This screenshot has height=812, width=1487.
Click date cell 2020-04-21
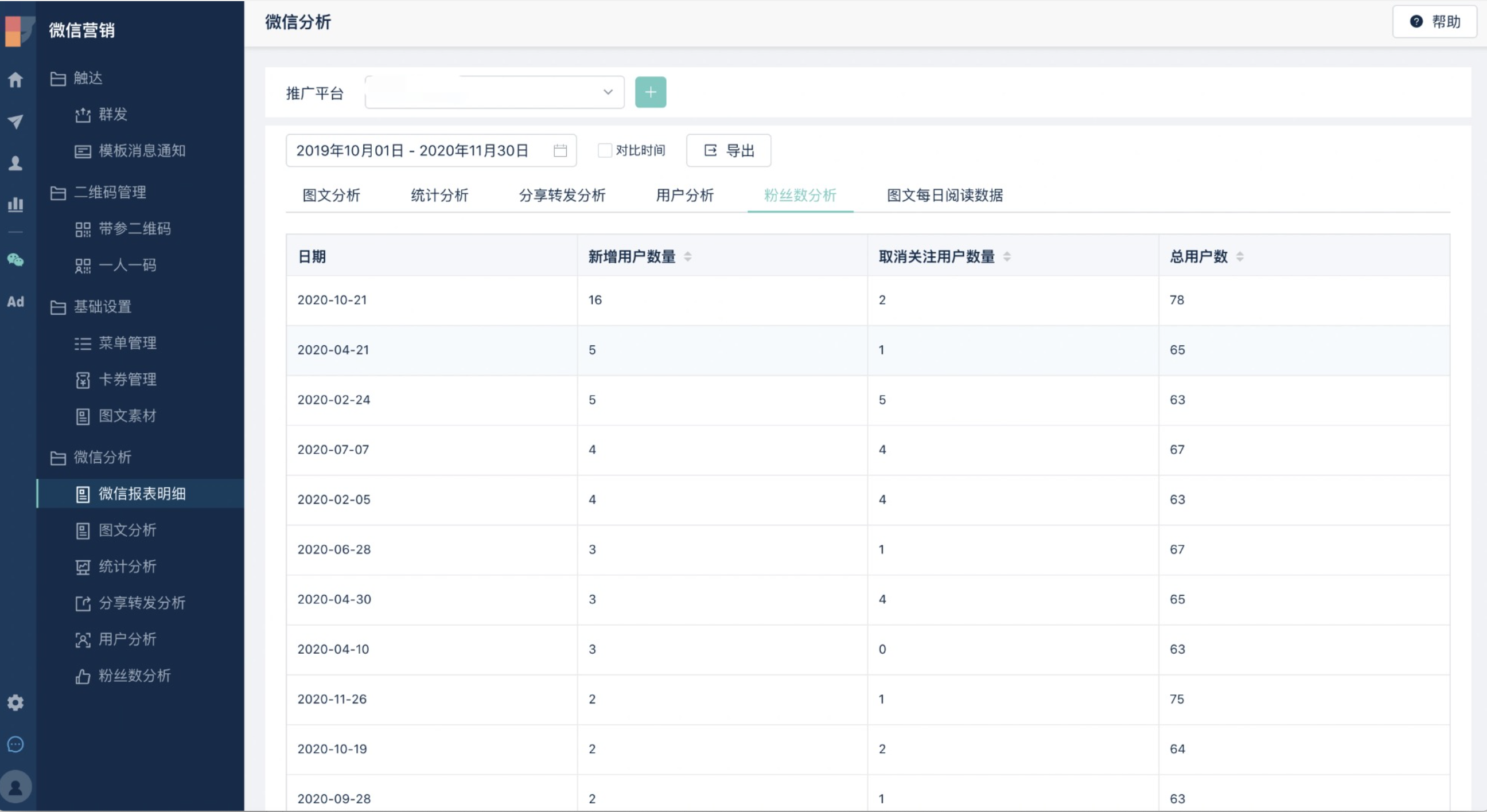[x=333, y=350]
